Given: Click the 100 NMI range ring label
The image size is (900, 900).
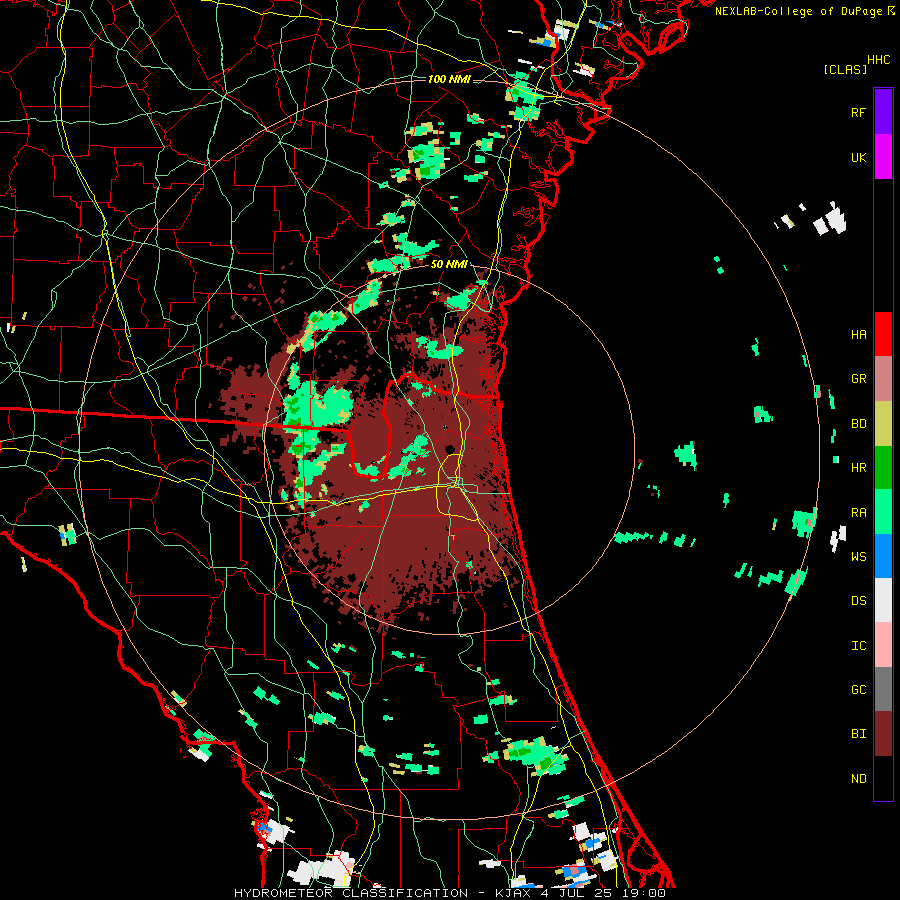Looking at the screenshot, I should point(449,79).
